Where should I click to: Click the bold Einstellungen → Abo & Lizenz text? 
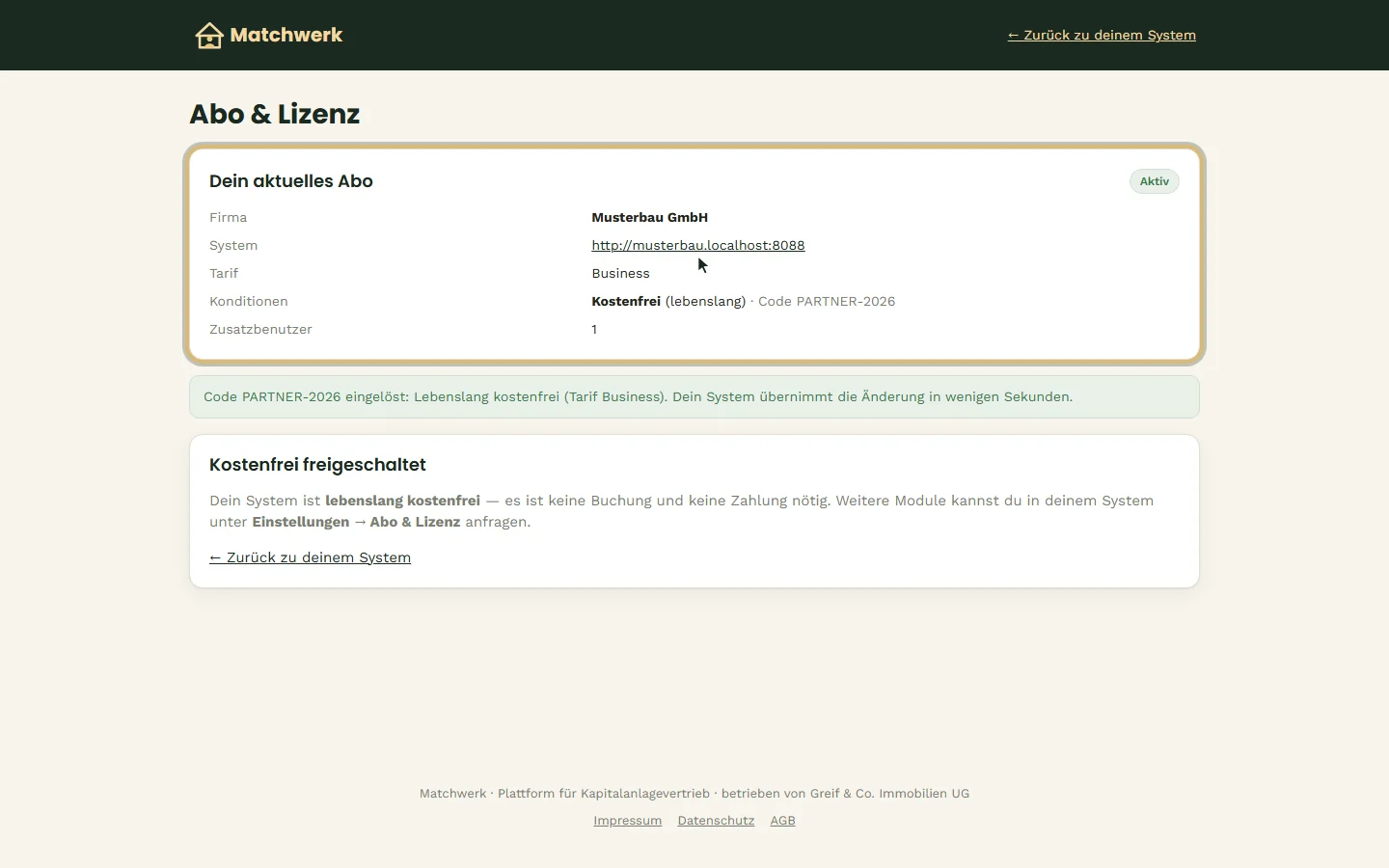tap(356, 522)
